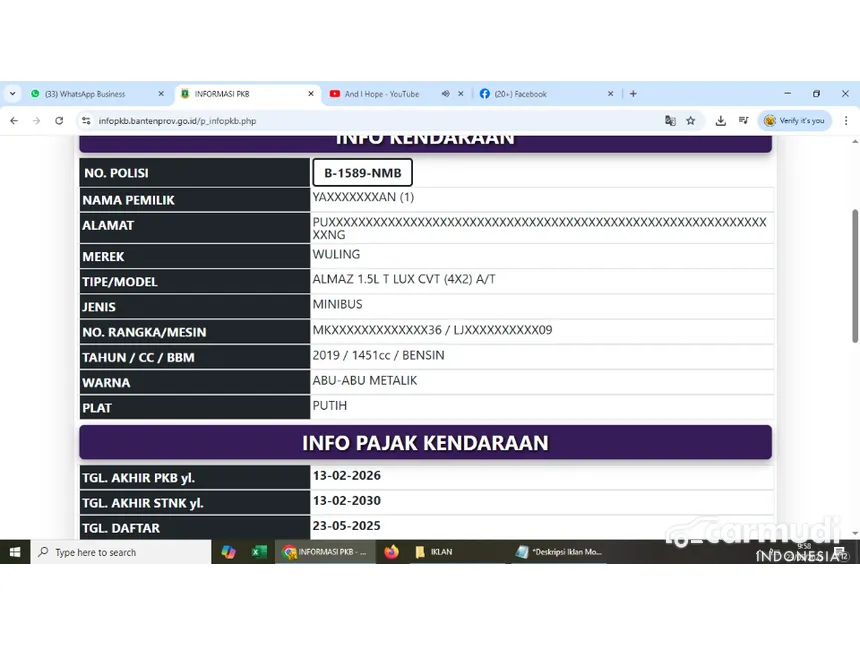Open the Chrome three-dot menu
The height and width of the screenshot is (645, 860).
point(846,121)
